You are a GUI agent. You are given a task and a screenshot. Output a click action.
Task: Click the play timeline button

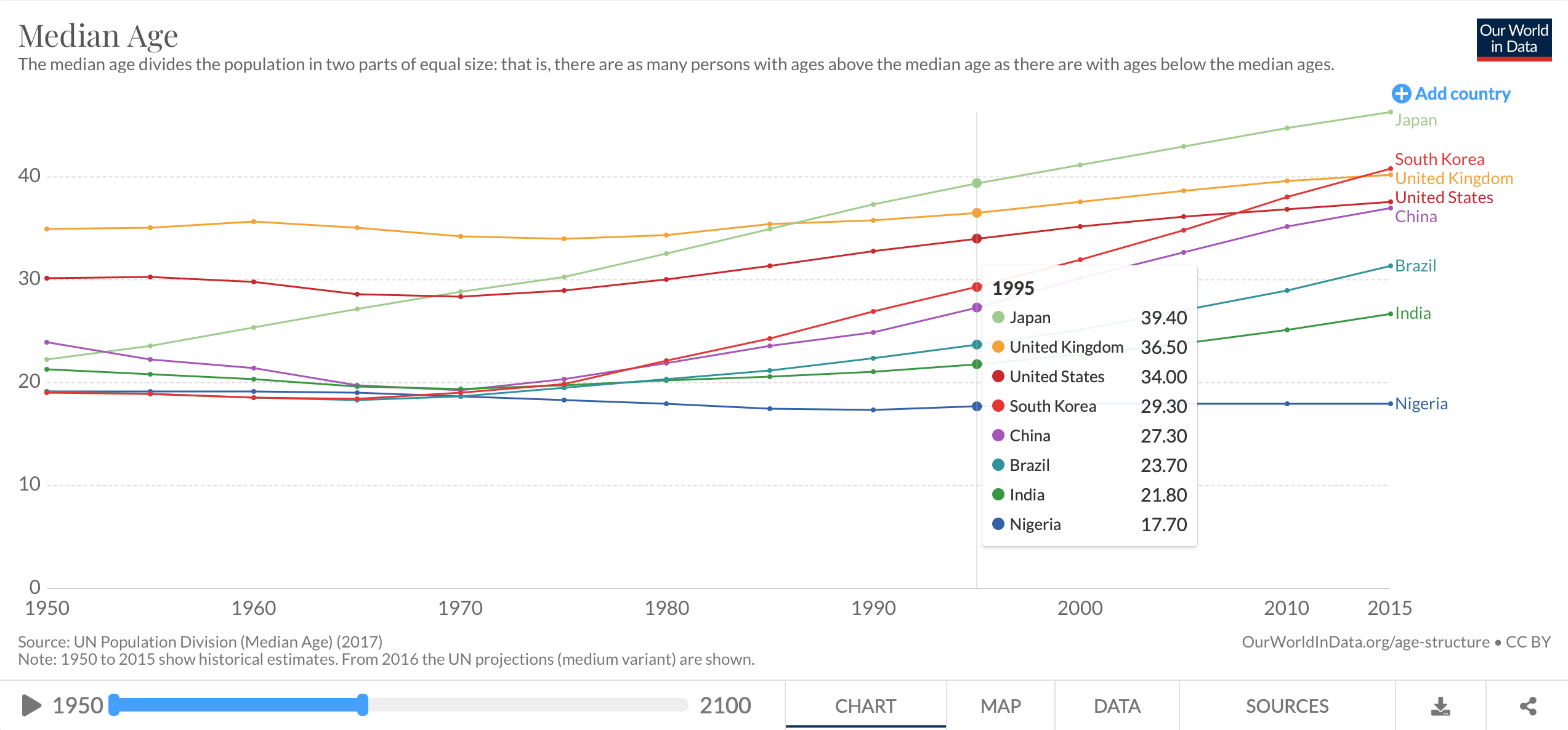point(31,705)
